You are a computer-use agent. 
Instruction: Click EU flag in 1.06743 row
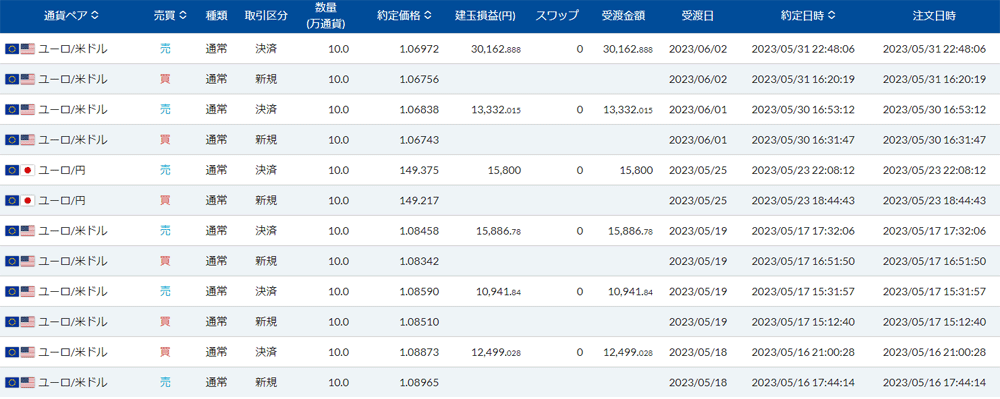point(11,140)
